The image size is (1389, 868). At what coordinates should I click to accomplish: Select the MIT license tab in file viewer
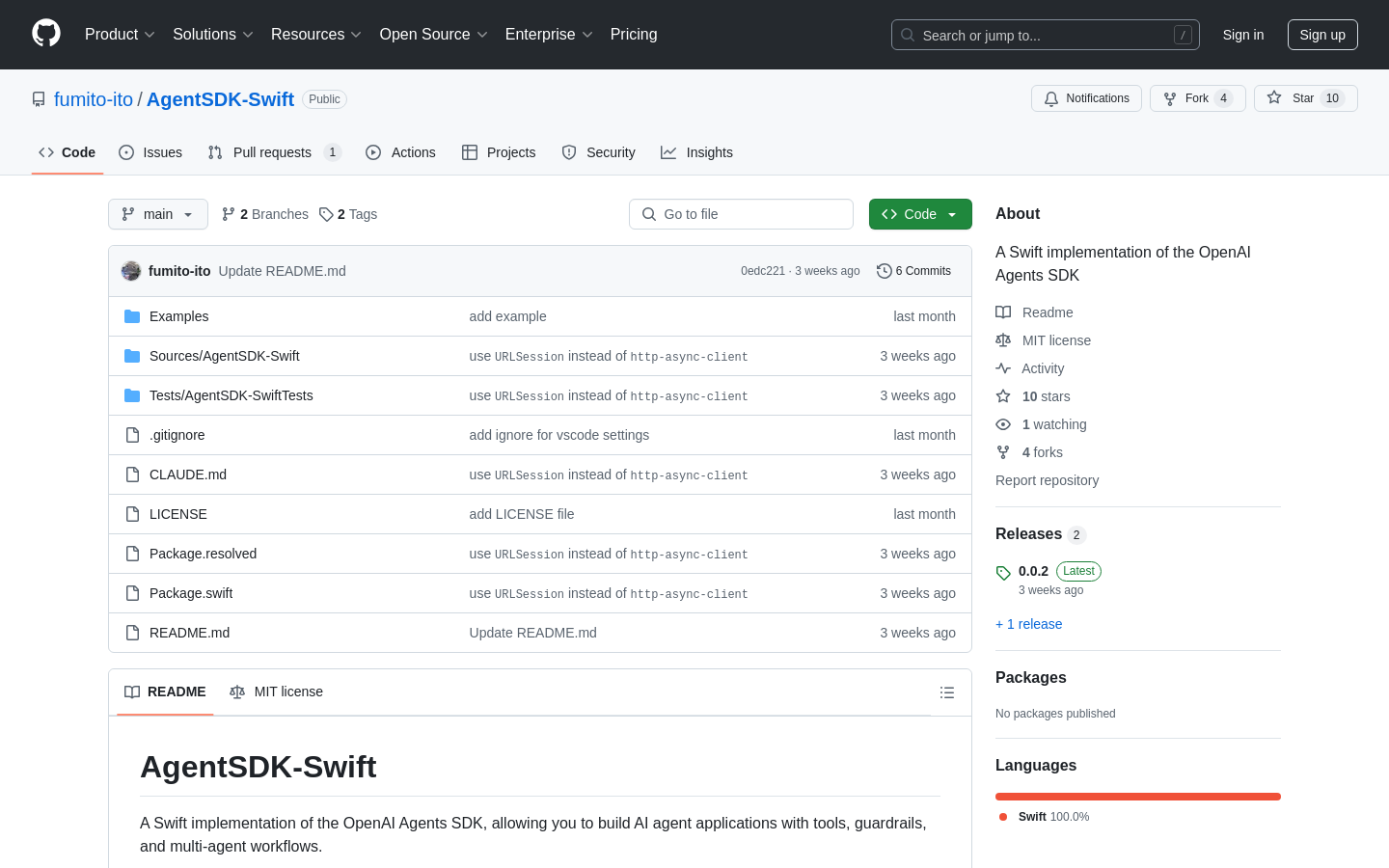[276, 692]
